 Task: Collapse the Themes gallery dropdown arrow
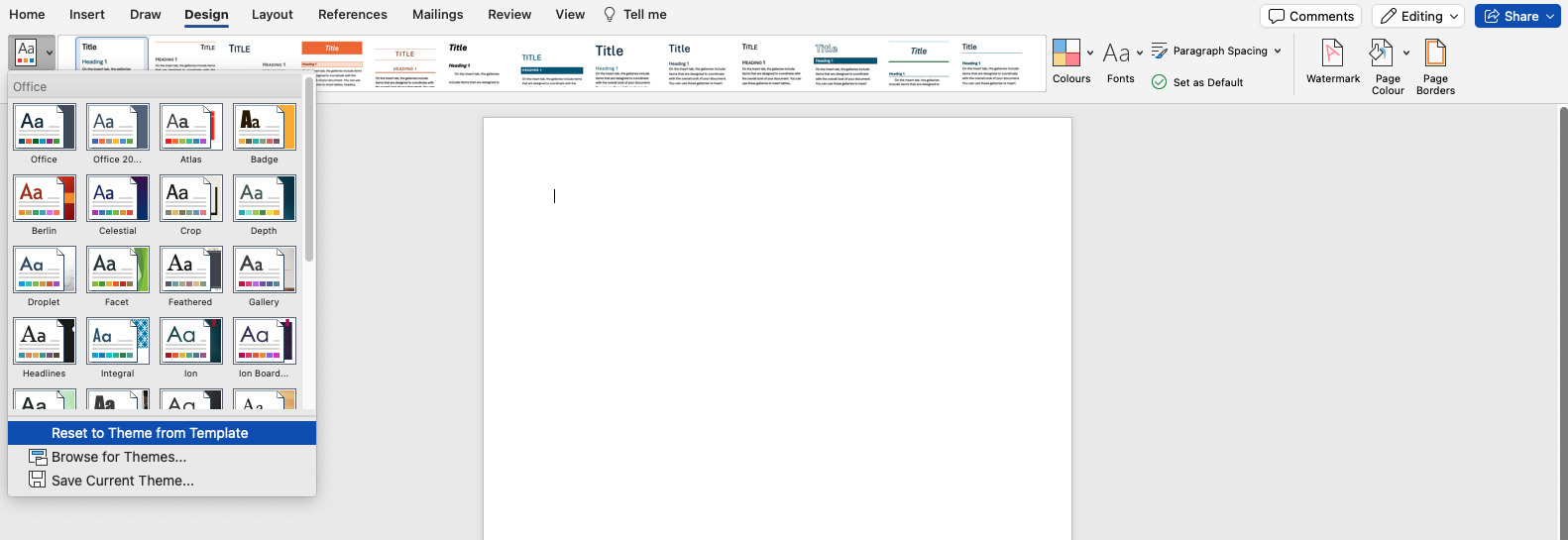click(49, 54)
